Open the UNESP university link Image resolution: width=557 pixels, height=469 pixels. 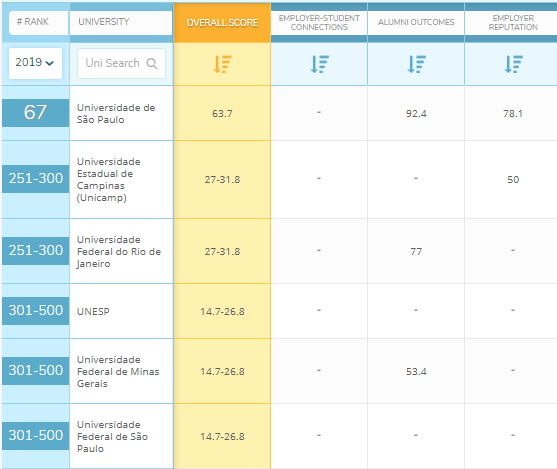point(93,312)
